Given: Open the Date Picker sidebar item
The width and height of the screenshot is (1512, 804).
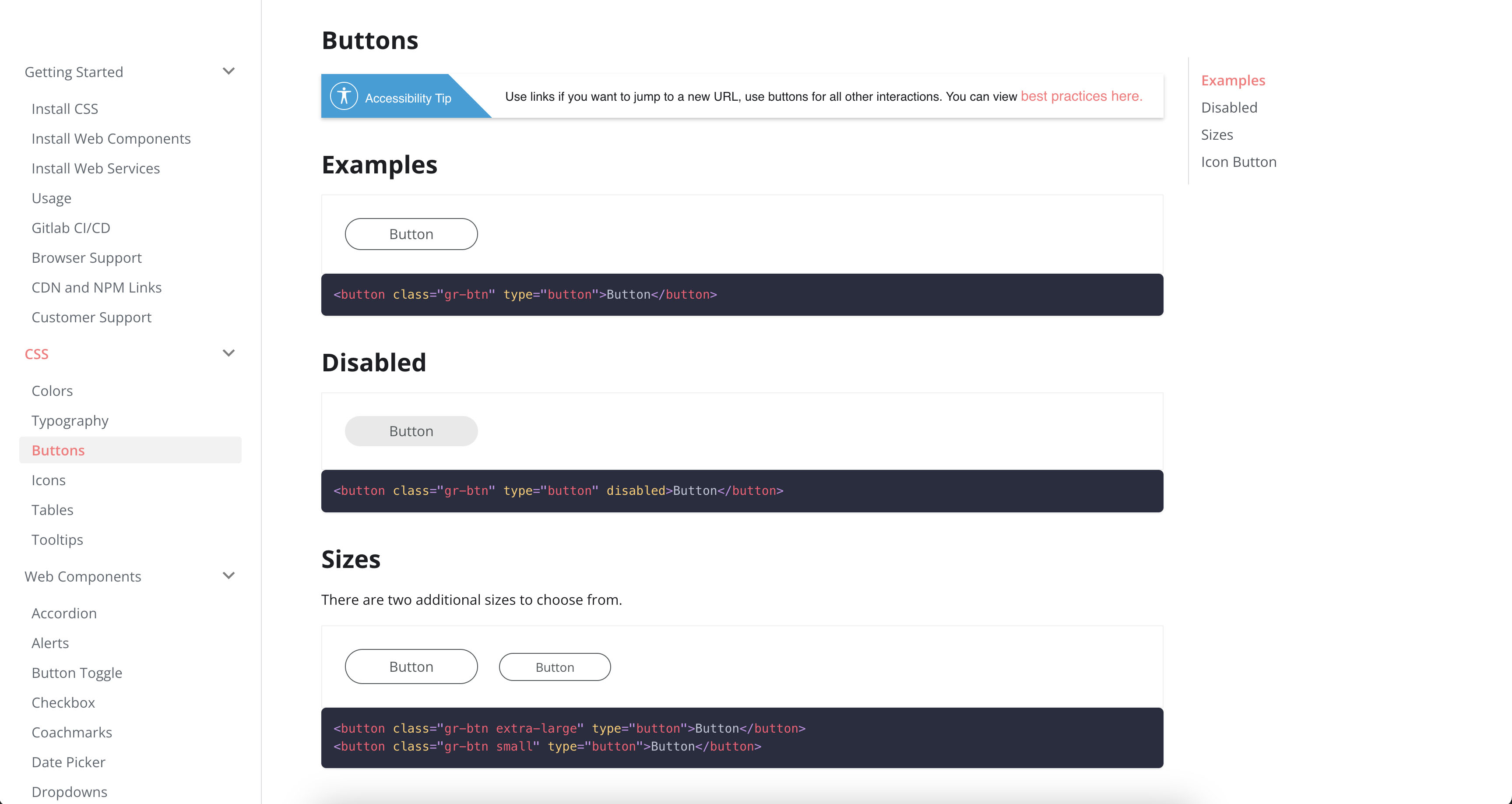Looking at the screenshot, I should (x=69, y=762).
